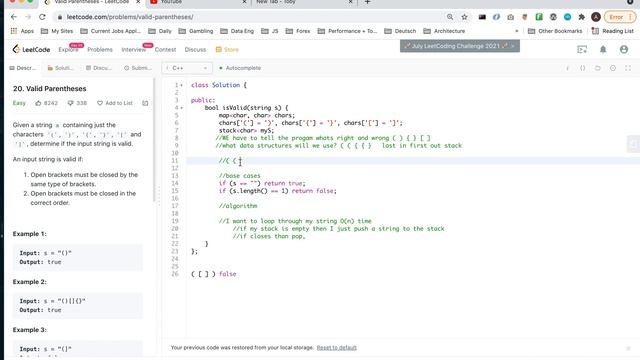This screenshot has height=360, width=640.
Task: Click the LeetCode logo
Action: 31,49
